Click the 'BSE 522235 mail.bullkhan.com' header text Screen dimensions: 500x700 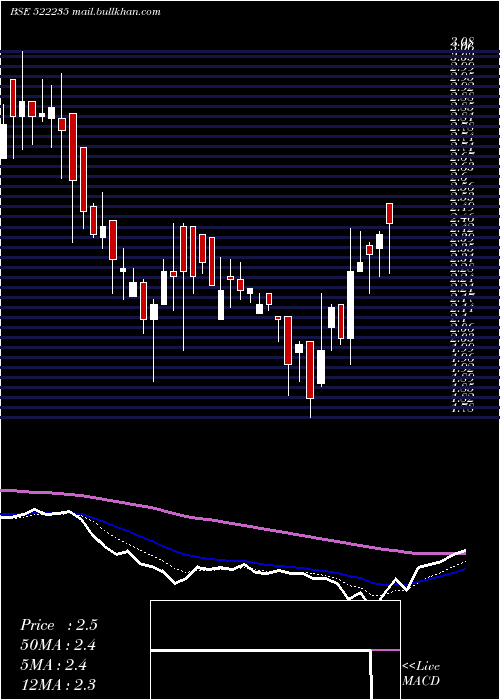point(85,12)
